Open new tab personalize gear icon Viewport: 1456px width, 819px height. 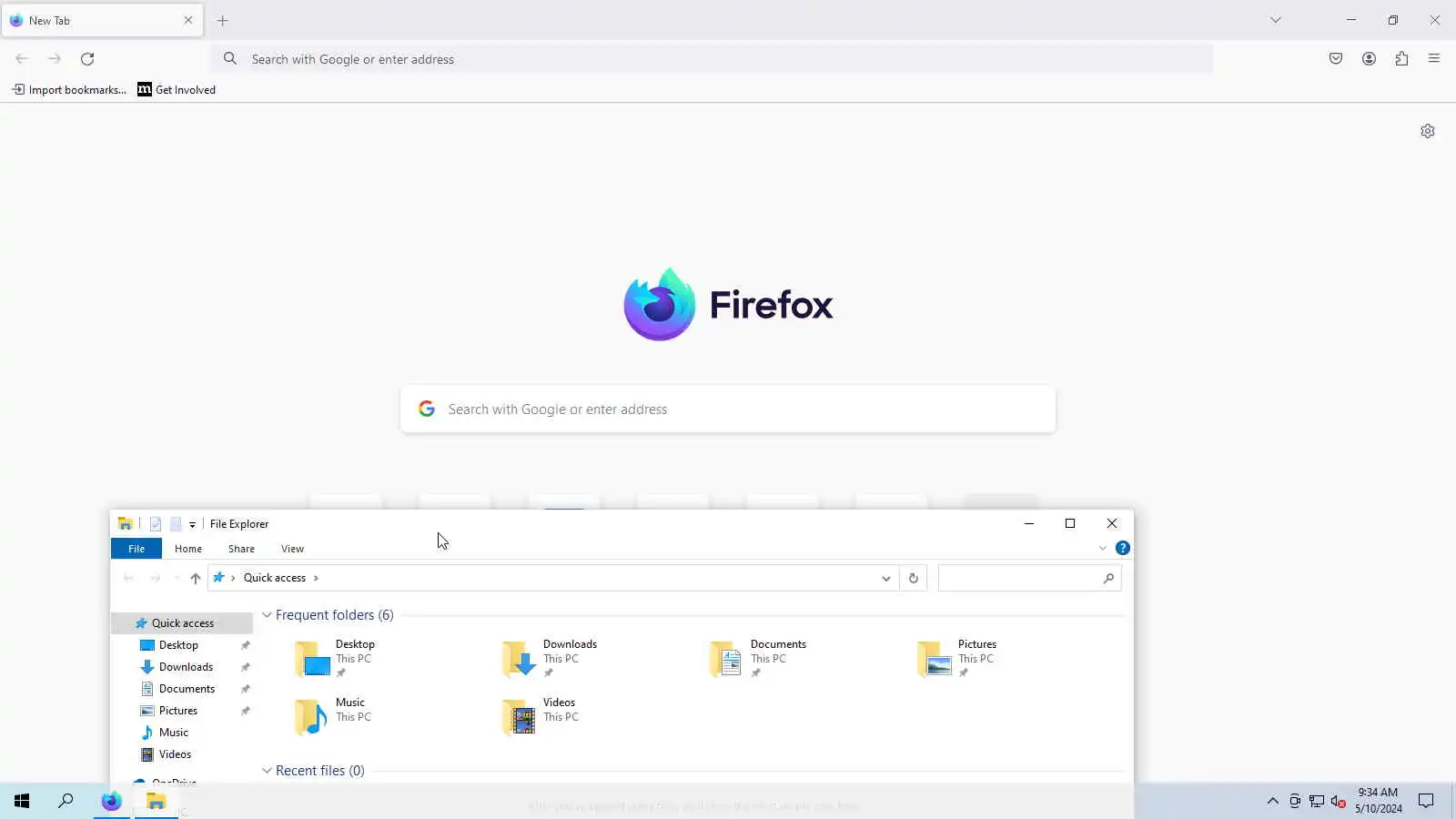point(1427,131)
